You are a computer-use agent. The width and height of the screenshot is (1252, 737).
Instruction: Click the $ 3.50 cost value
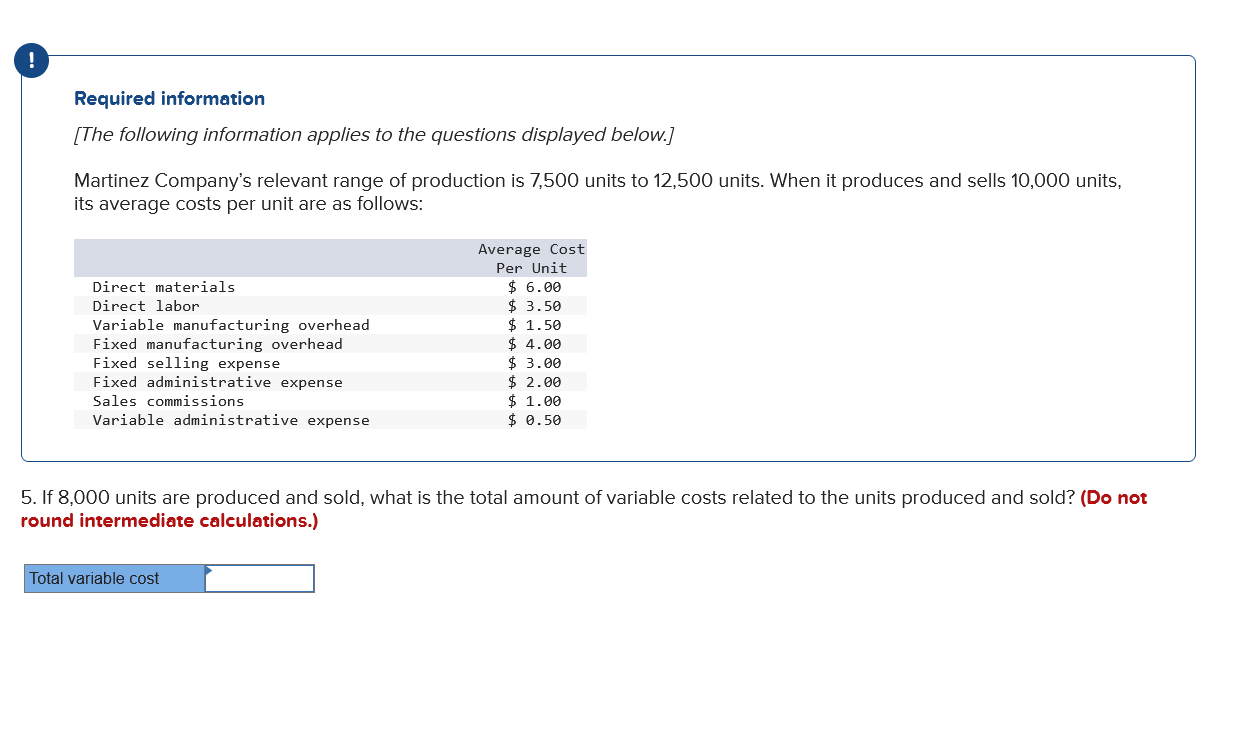[x=535, y=306]
